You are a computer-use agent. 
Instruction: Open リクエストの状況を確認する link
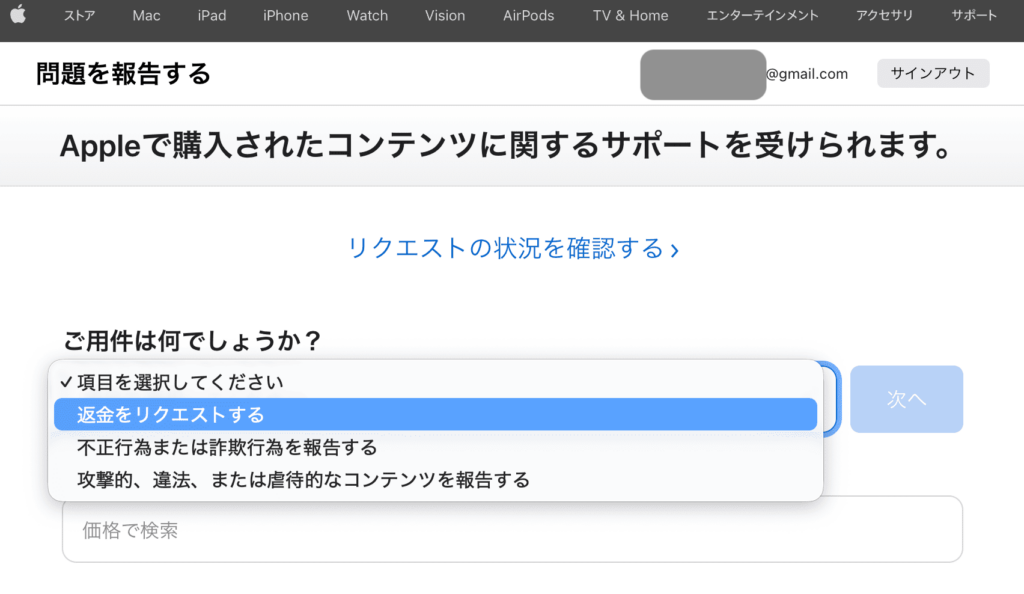point(513,248)
